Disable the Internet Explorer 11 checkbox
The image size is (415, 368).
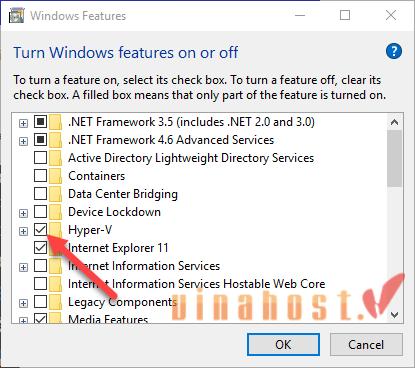pyautogui.click(x=40, y=248)
